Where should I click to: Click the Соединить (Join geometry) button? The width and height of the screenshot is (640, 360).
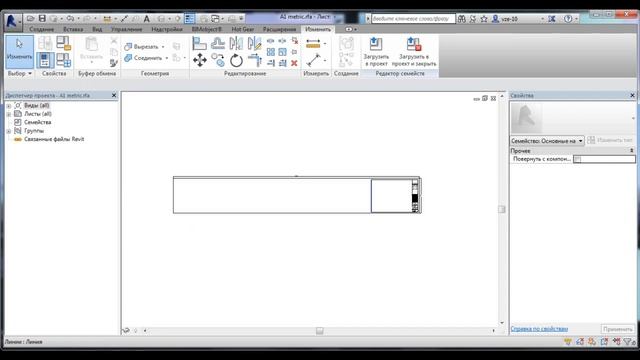pyautogui.click(x=143, y=58)
